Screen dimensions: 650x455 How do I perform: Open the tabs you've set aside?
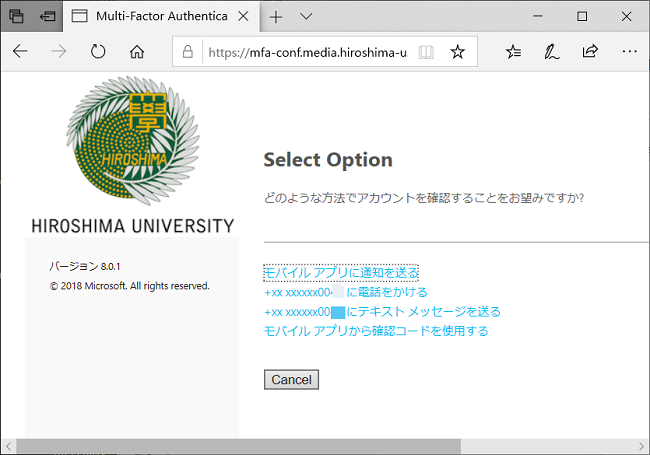tap(16, 16)
